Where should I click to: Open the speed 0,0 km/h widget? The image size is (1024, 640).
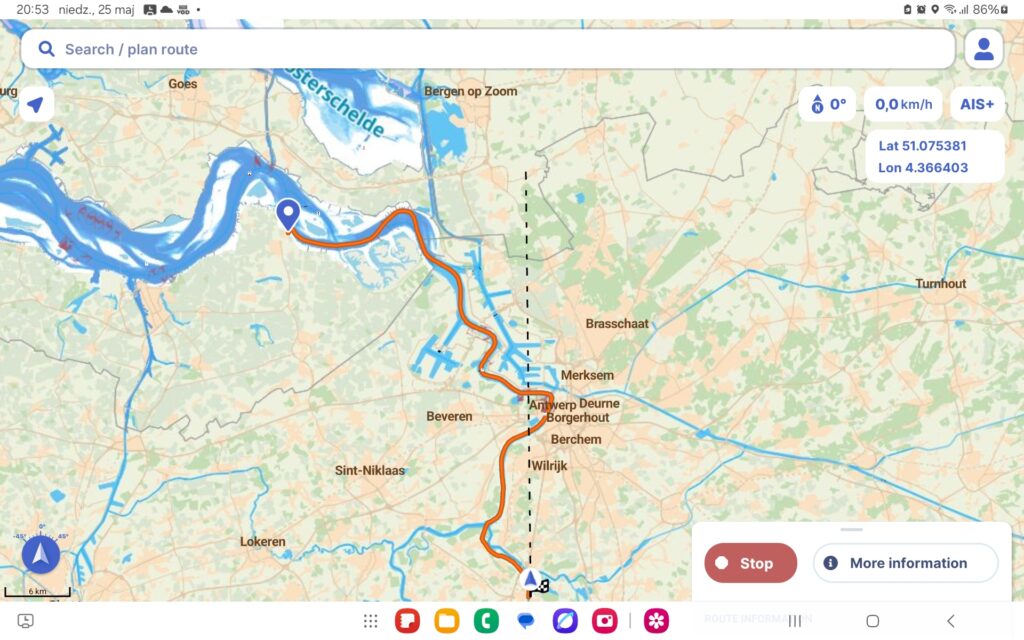(903, 104)
